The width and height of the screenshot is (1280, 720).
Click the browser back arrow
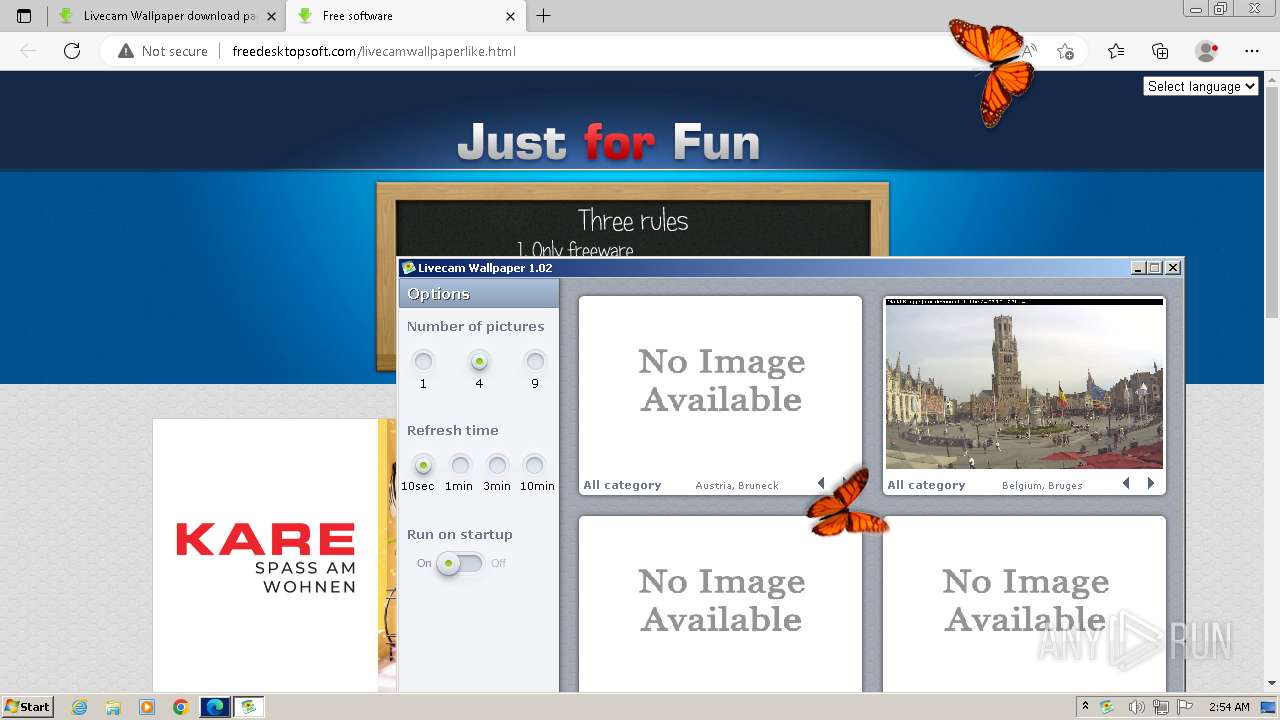pos(28,51)
